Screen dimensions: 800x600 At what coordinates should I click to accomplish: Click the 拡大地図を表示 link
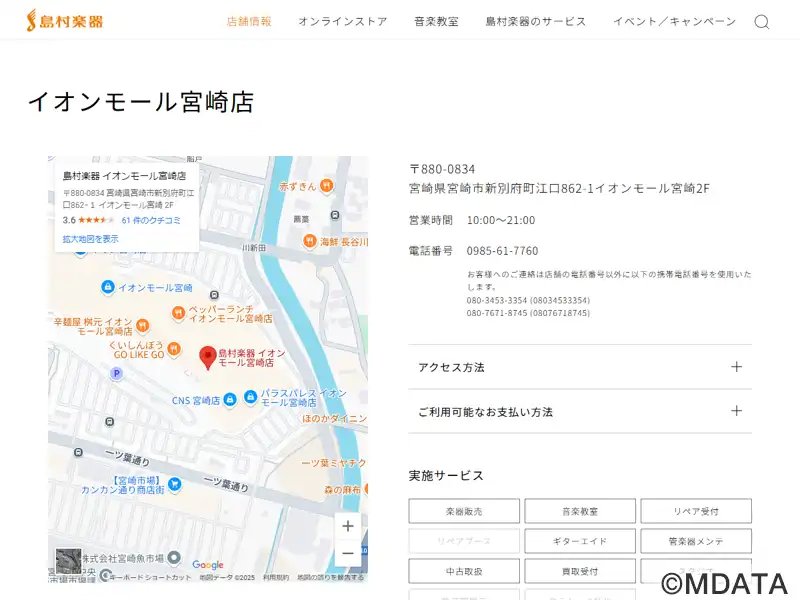click(90, 239)
